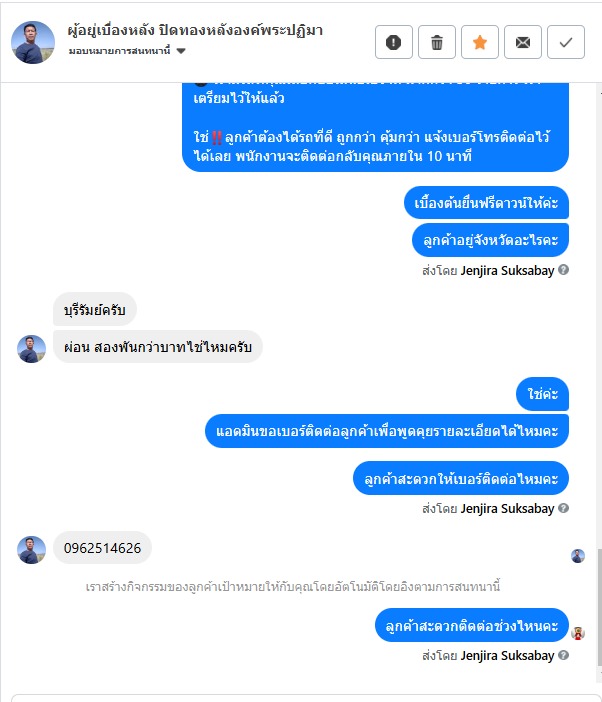The width and height of the screenshot is (602, 702).
Task: Open customer profile picture in header
Action: (33, 42)
